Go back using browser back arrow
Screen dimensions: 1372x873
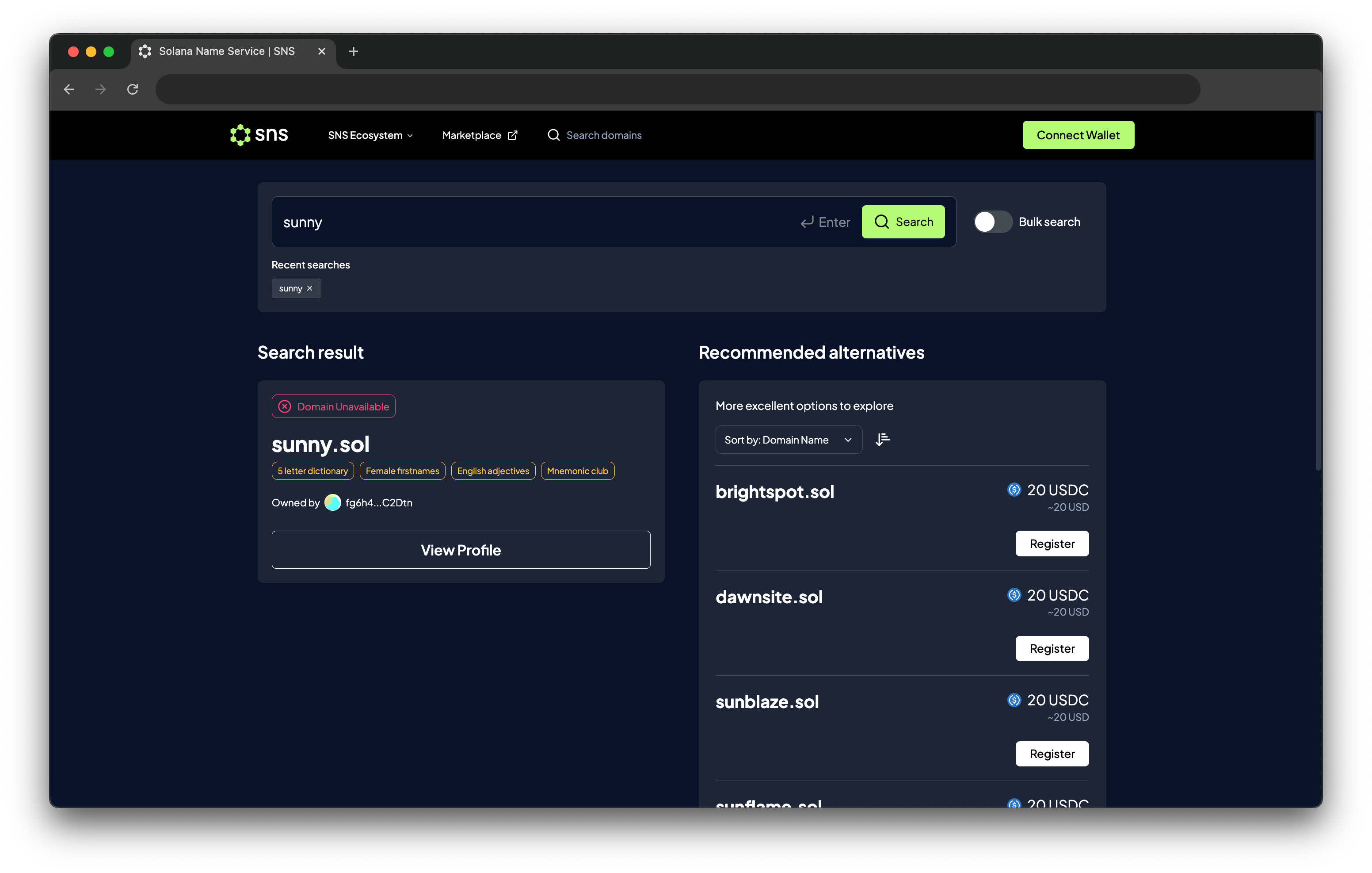pos(69,89)
